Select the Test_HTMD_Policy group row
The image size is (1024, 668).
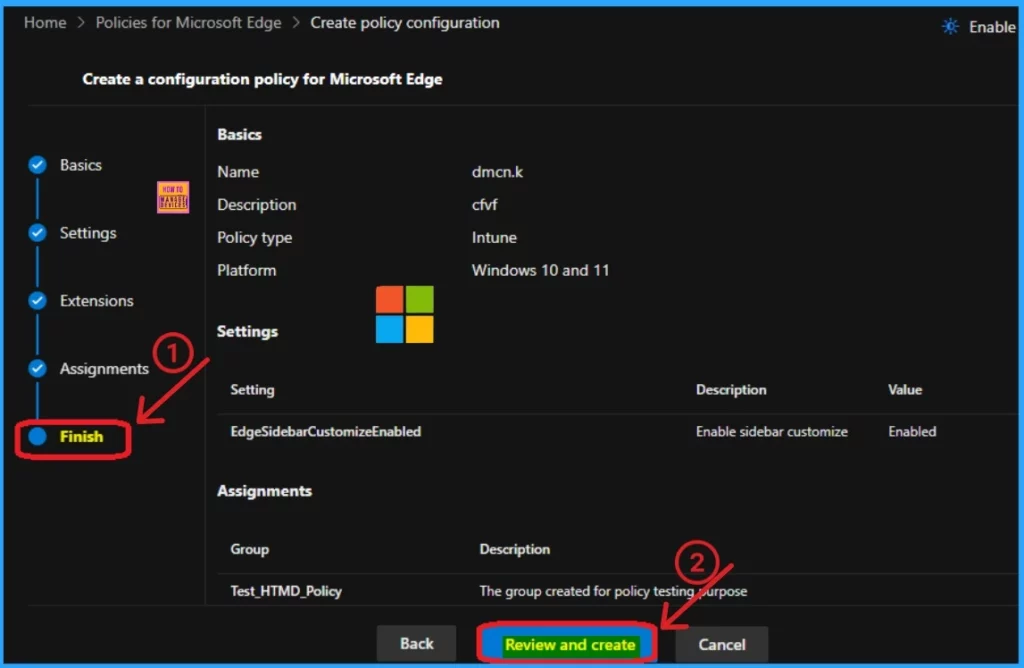click(x=617, y=591)
